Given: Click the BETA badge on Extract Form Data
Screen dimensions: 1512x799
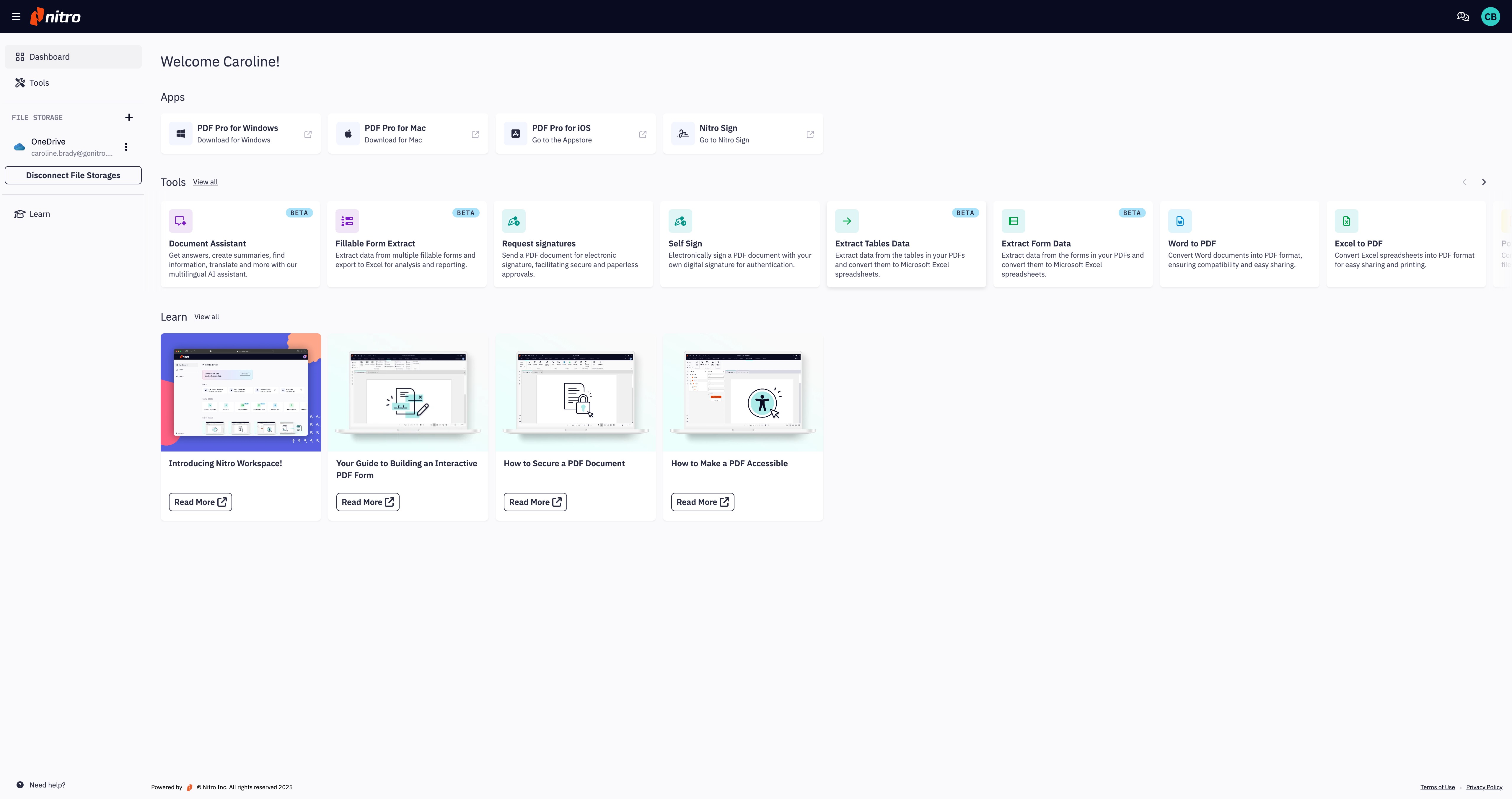Looking at the screenshot, I should point(1132,213).
